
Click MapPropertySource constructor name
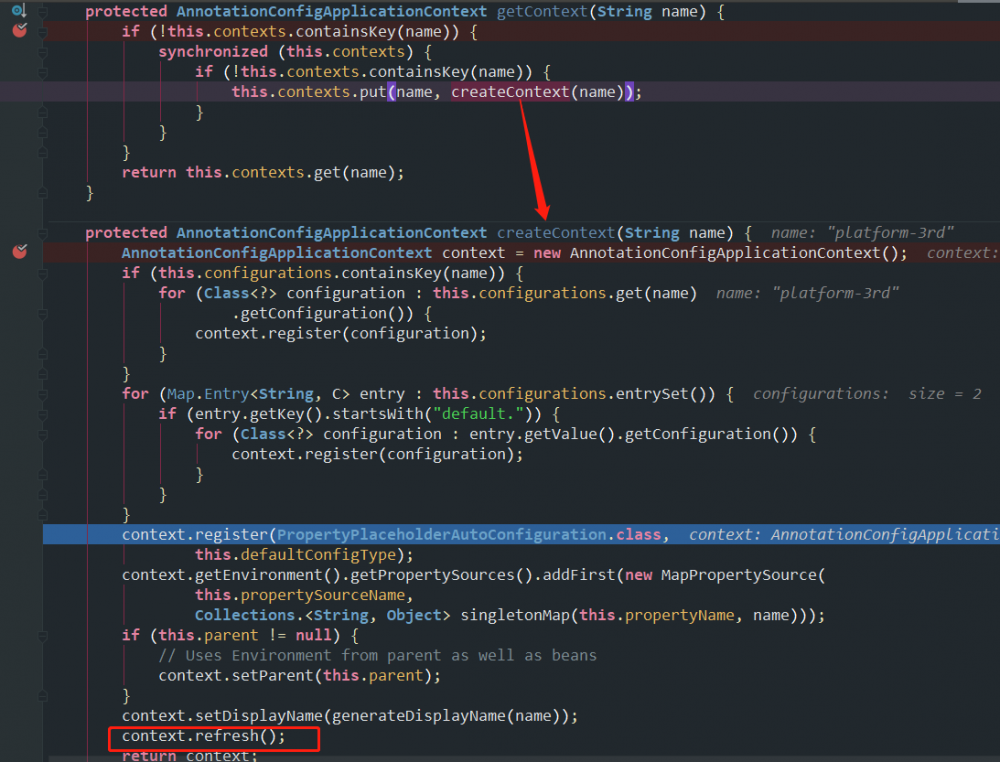point(739,575)
